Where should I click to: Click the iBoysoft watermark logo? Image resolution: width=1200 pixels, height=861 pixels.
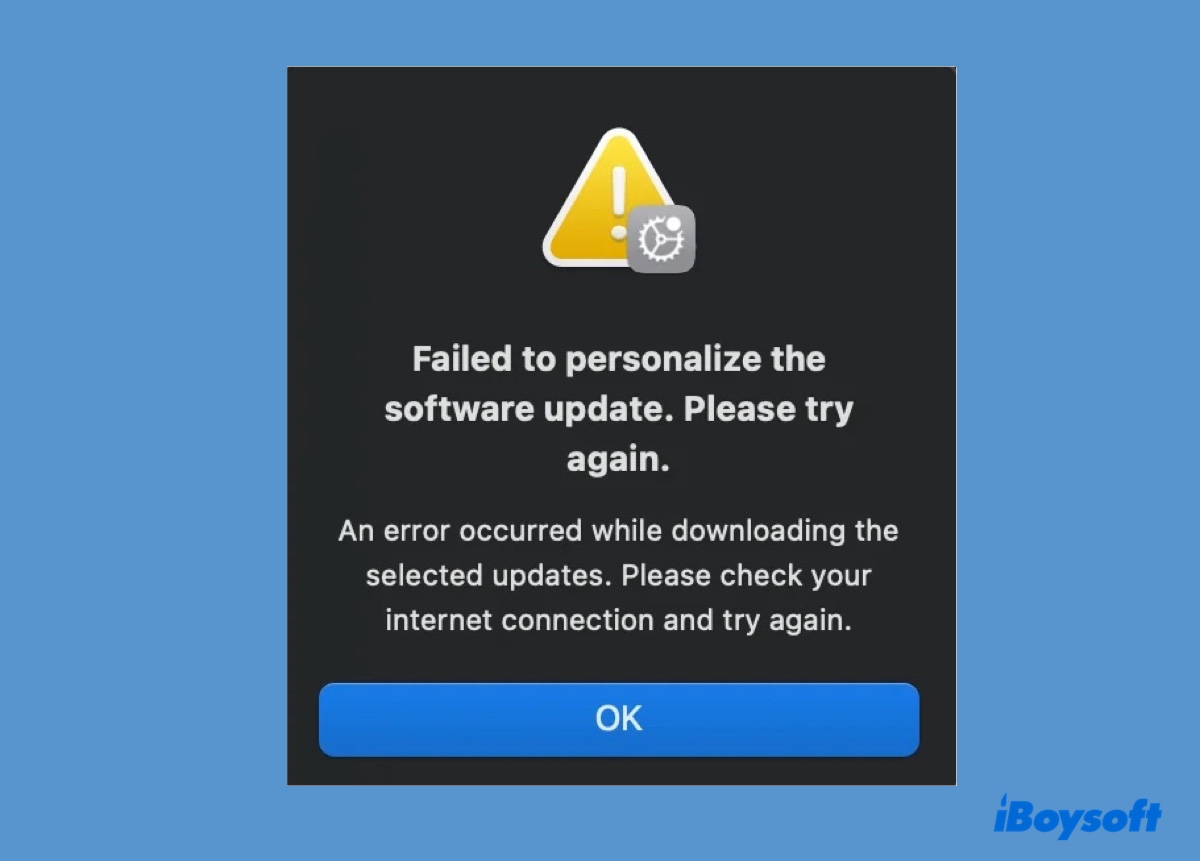(1077, 815)
